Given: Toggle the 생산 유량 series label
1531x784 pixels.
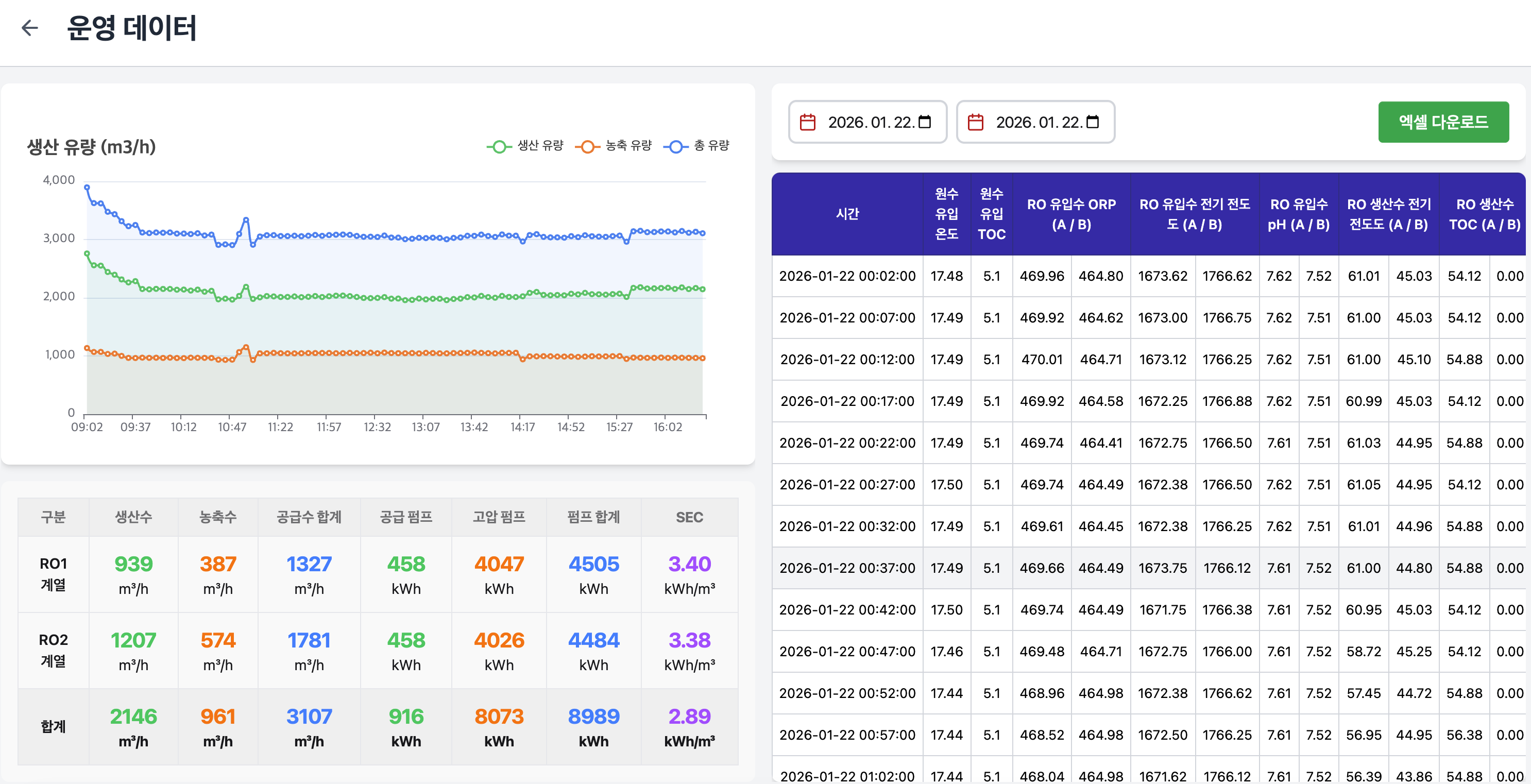Looking at the screenshot, I should coord(540,146).
